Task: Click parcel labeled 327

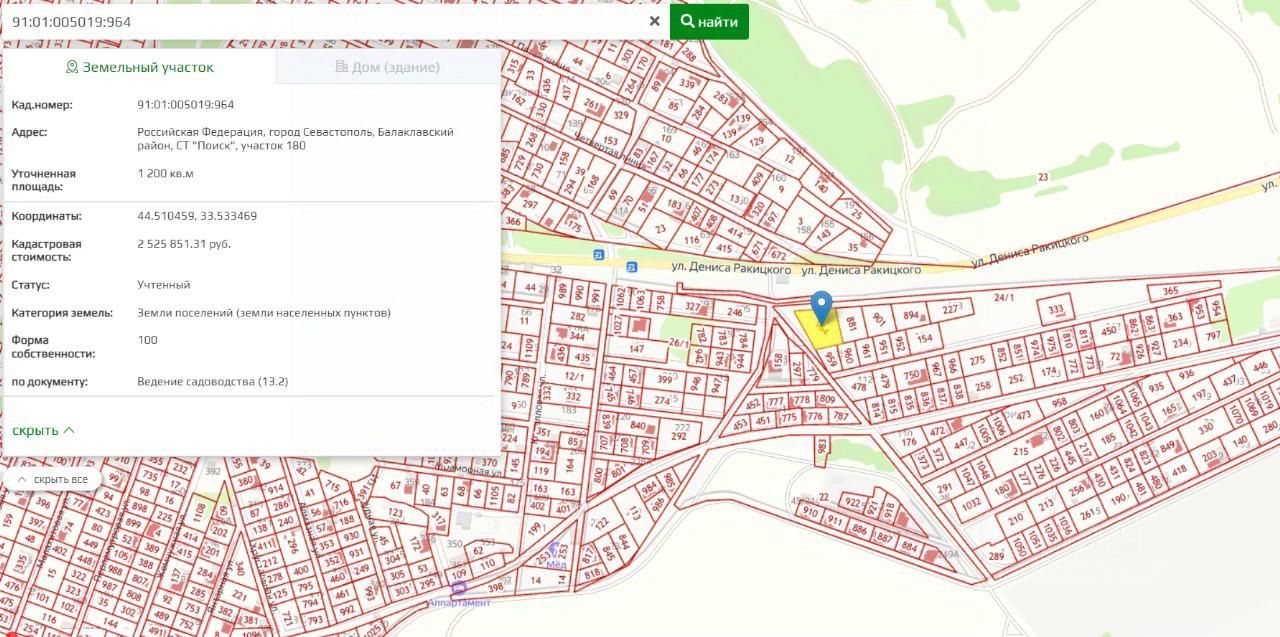Action: click(x=691, y=306)
